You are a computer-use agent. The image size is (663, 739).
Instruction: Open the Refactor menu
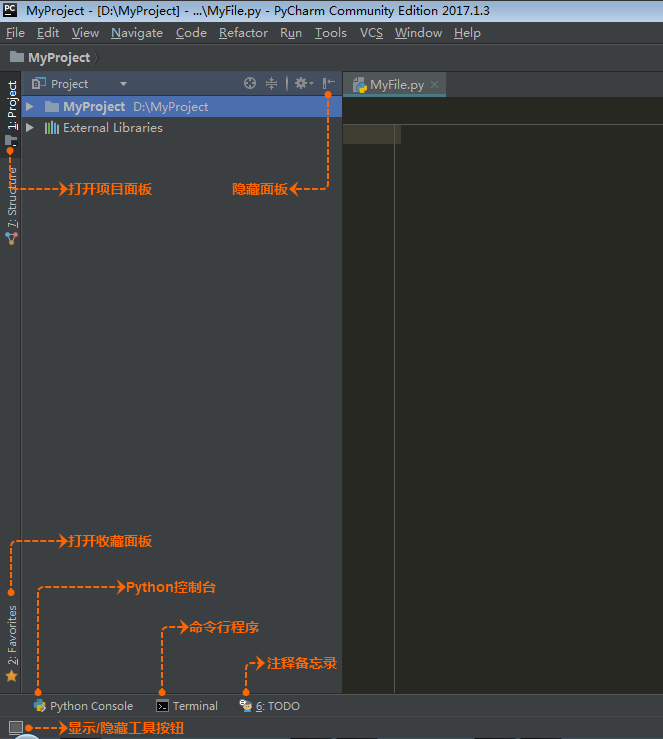(x=243, y=33)
